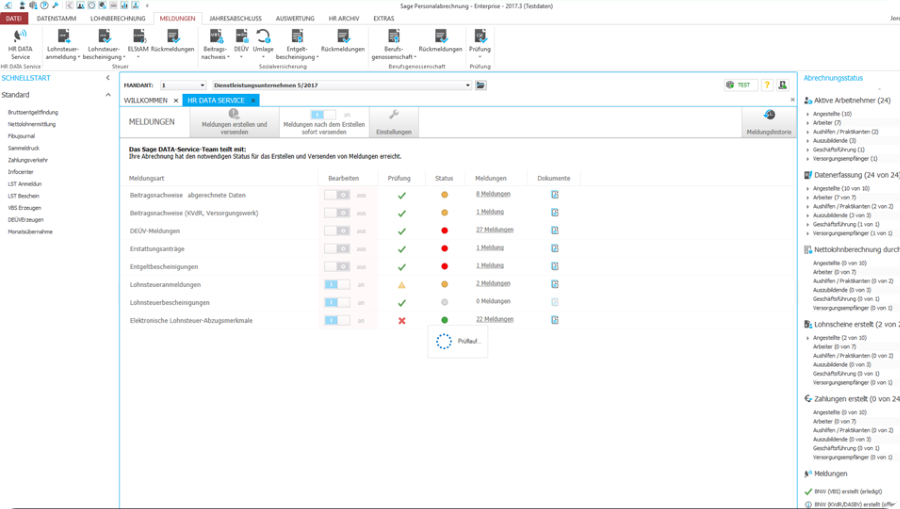Open the Elektronische Lohnsteuer-Abzugsmerkmale document icon

coord(554,320)
